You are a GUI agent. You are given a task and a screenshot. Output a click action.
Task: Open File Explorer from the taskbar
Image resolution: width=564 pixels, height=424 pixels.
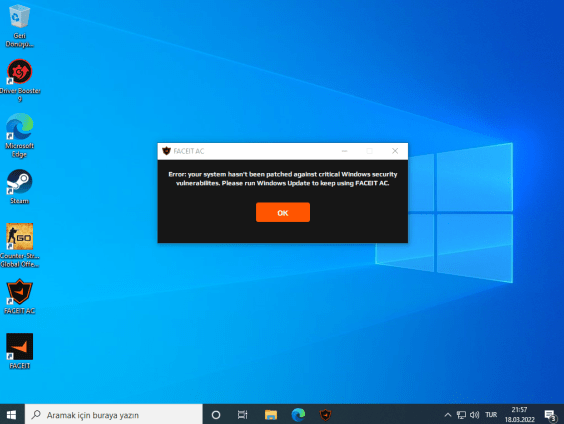(x=271, y=415)
